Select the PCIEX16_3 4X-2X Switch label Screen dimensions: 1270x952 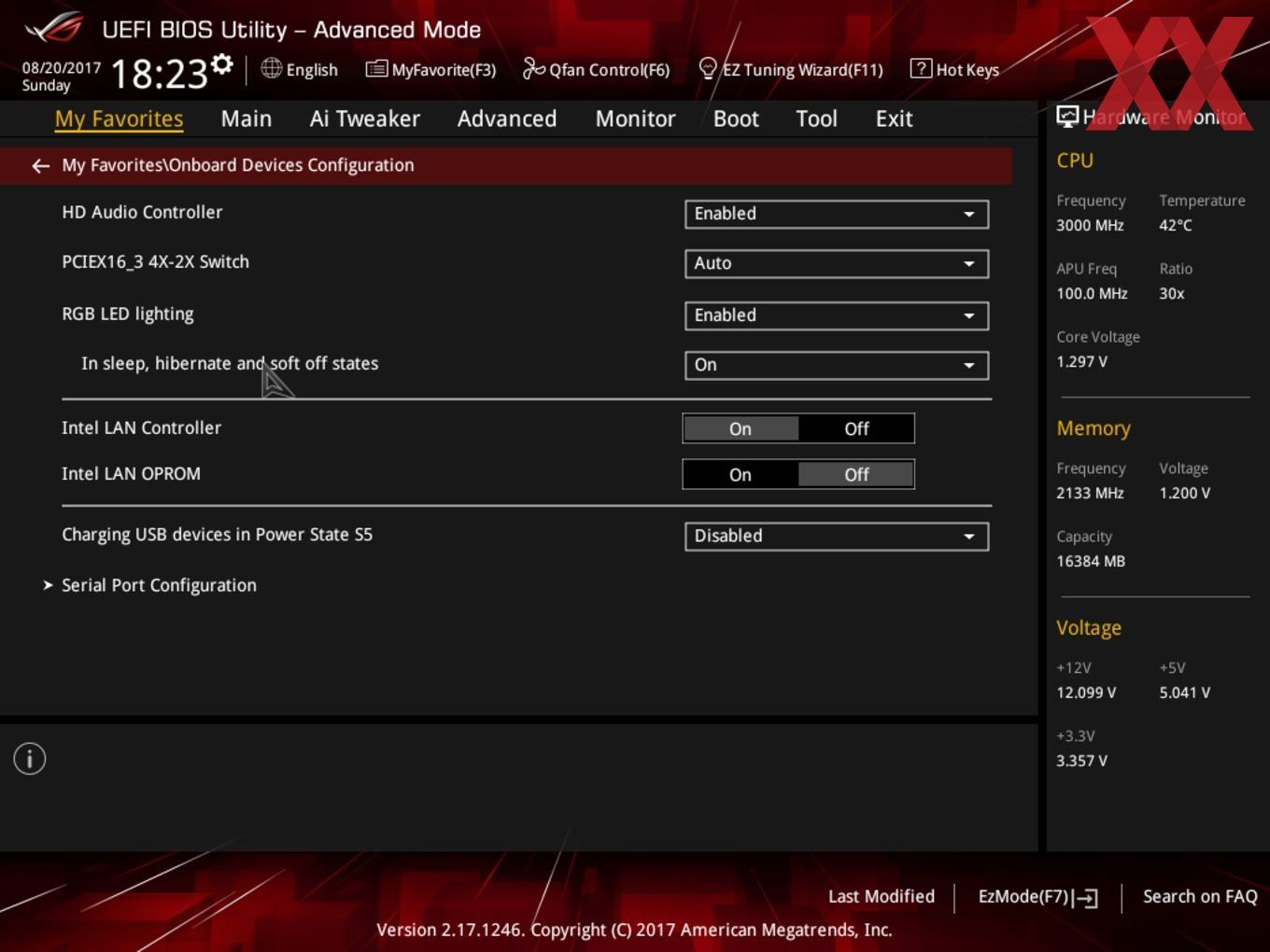pyautogui.click(x=155, y=261)
